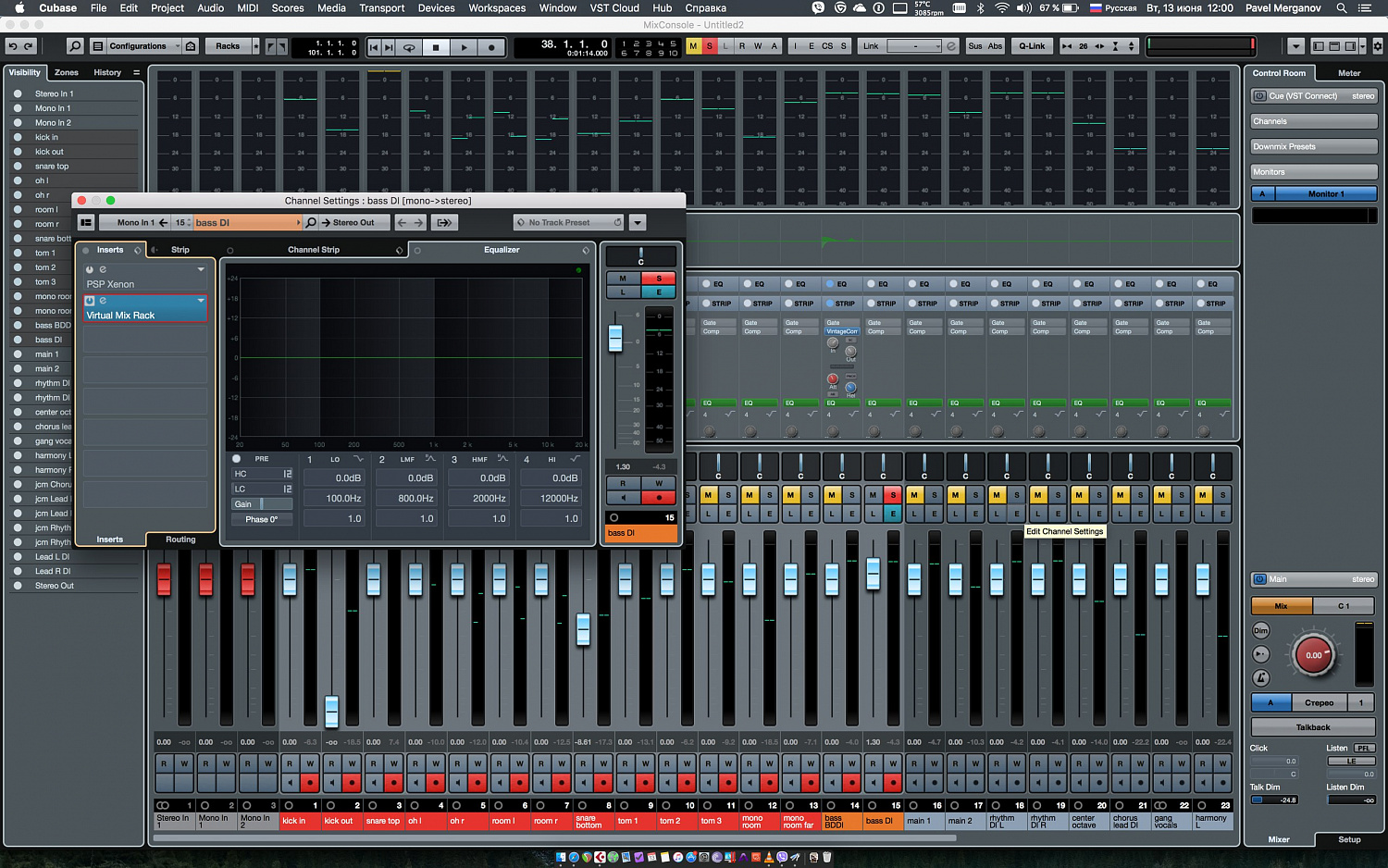This screenshot has width=1388, height=868.
Task: Toggle the Listen button in Channel Settings
Action: [624, 292]
